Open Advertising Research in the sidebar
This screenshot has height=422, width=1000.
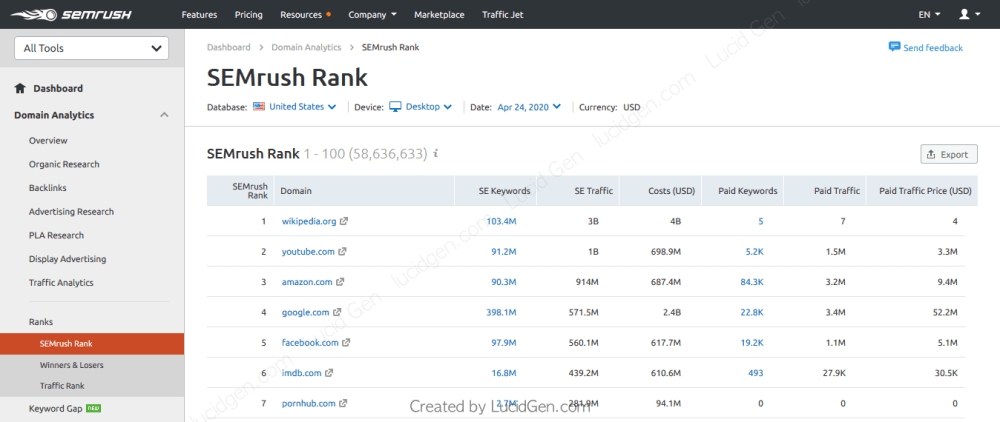(x=71, y=211)
